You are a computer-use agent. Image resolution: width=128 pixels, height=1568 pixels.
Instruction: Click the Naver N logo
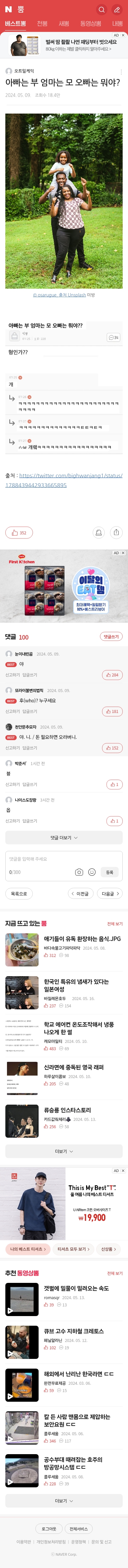9,10
